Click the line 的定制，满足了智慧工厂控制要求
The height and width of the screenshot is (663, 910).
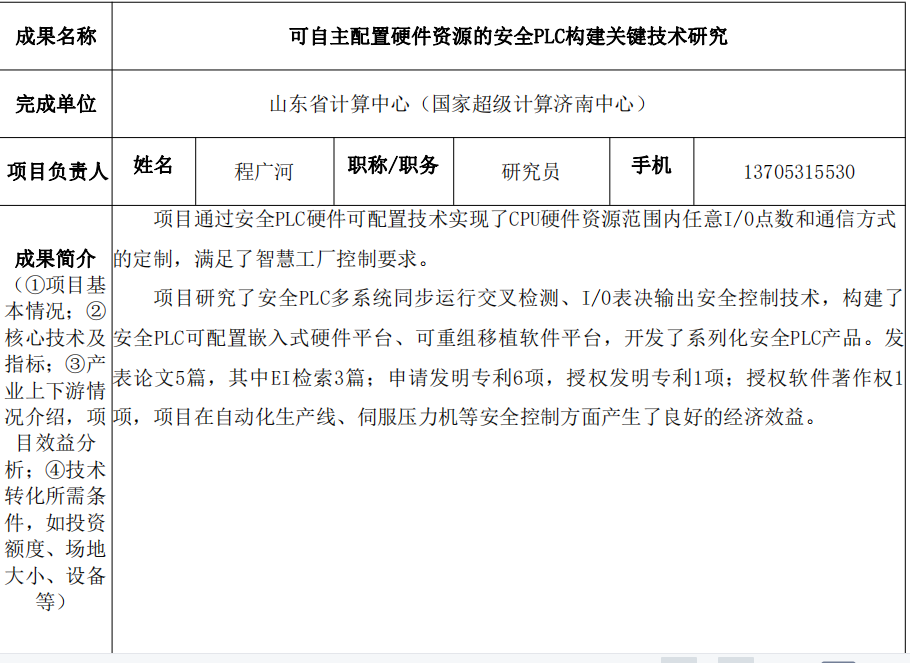pyautogui.click(x=272, y=259)
